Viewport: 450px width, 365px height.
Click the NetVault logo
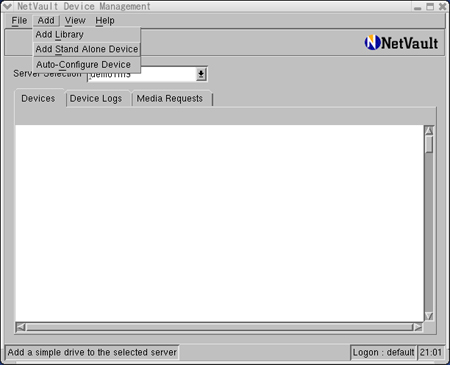(x=401, y=43)
